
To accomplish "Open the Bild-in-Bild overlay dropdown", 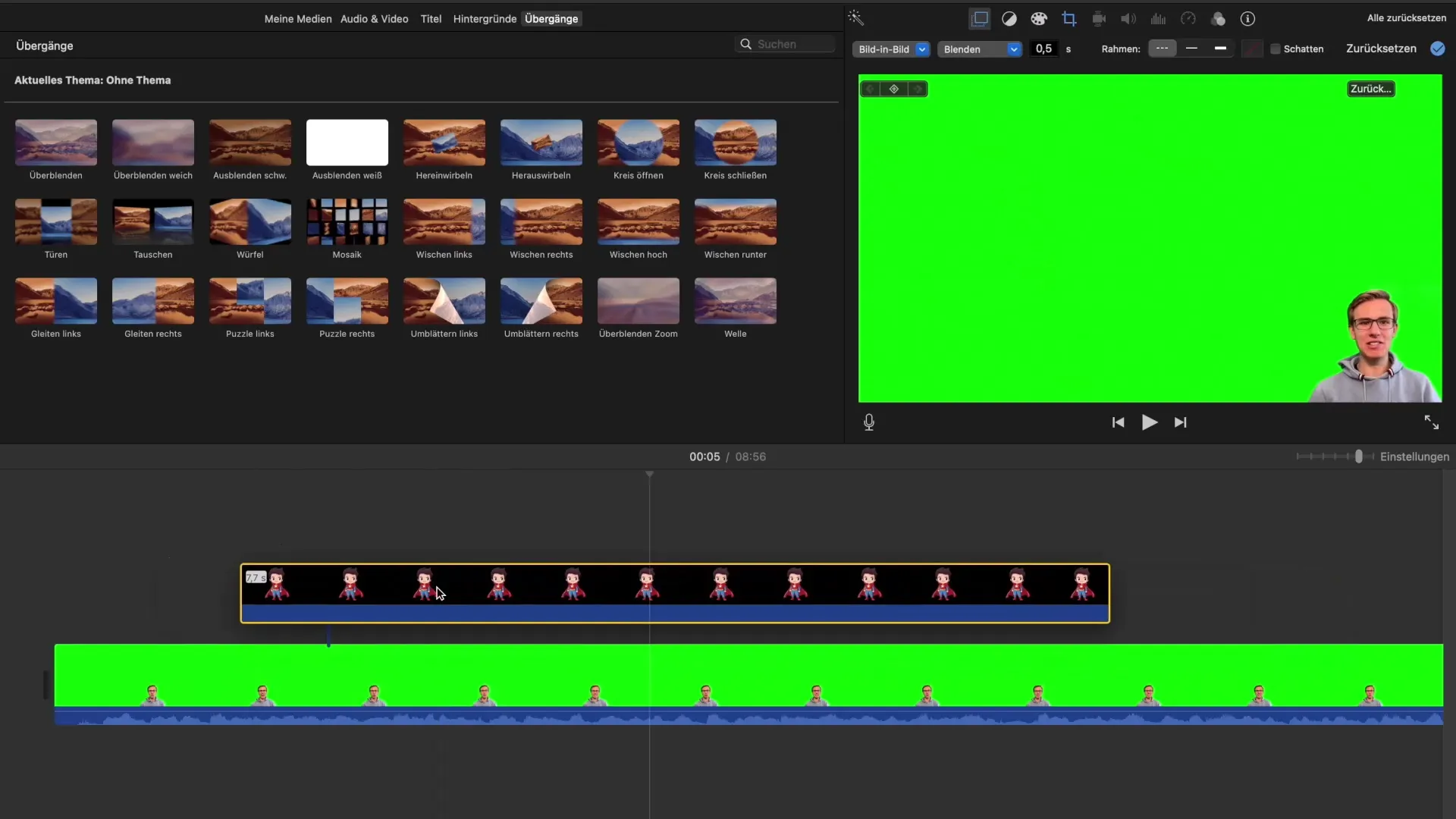I will point(891,49).
